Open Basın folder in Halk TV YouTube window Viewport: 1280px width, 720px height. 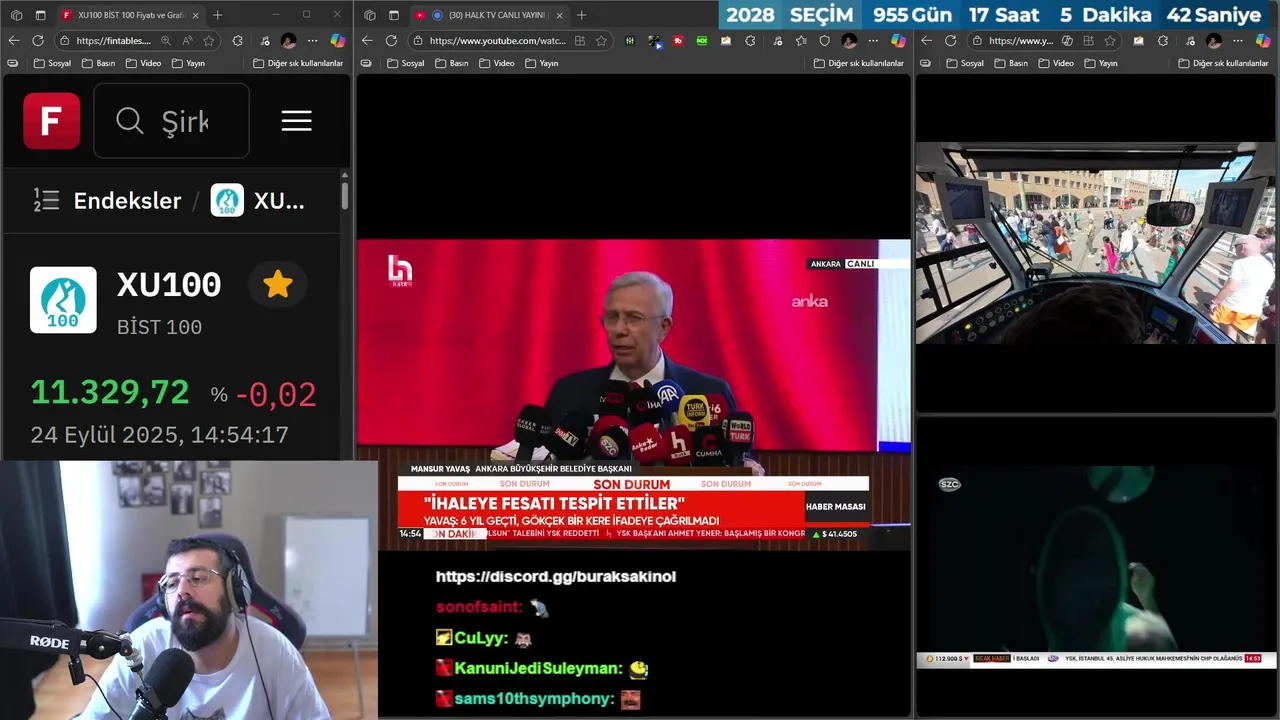click(451, 63)
